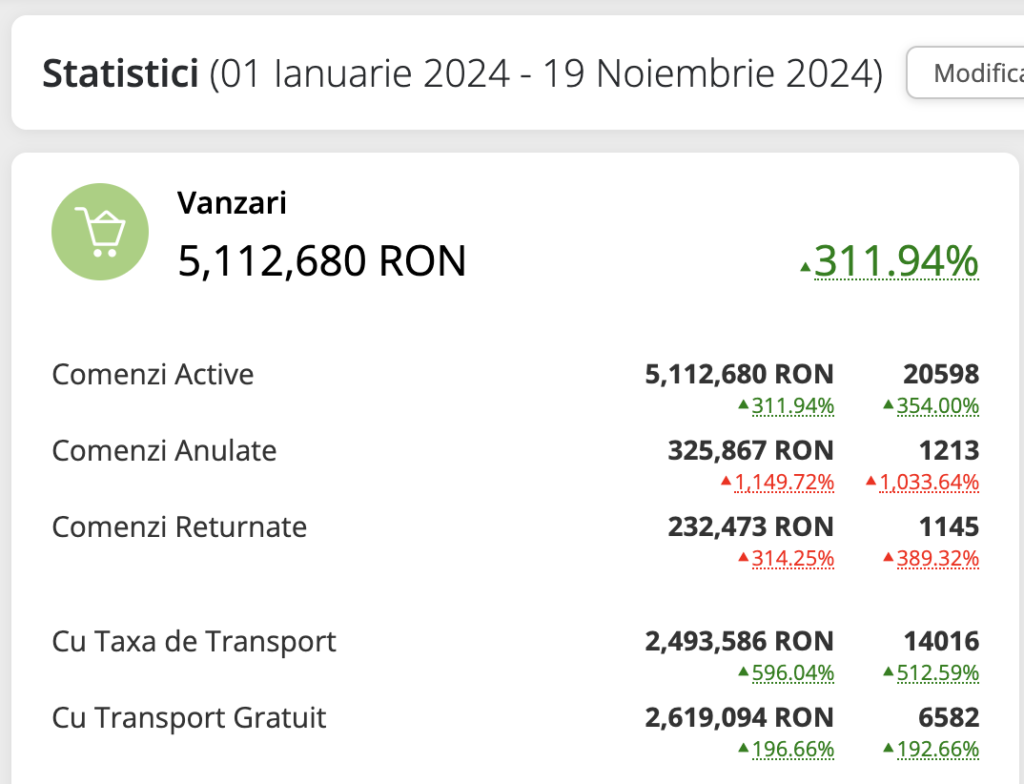Click the 311.94% link under Comenzi Active
The width and height of the screenshot is (1024, 784).
pyautogui.click(x=792, y=405)
